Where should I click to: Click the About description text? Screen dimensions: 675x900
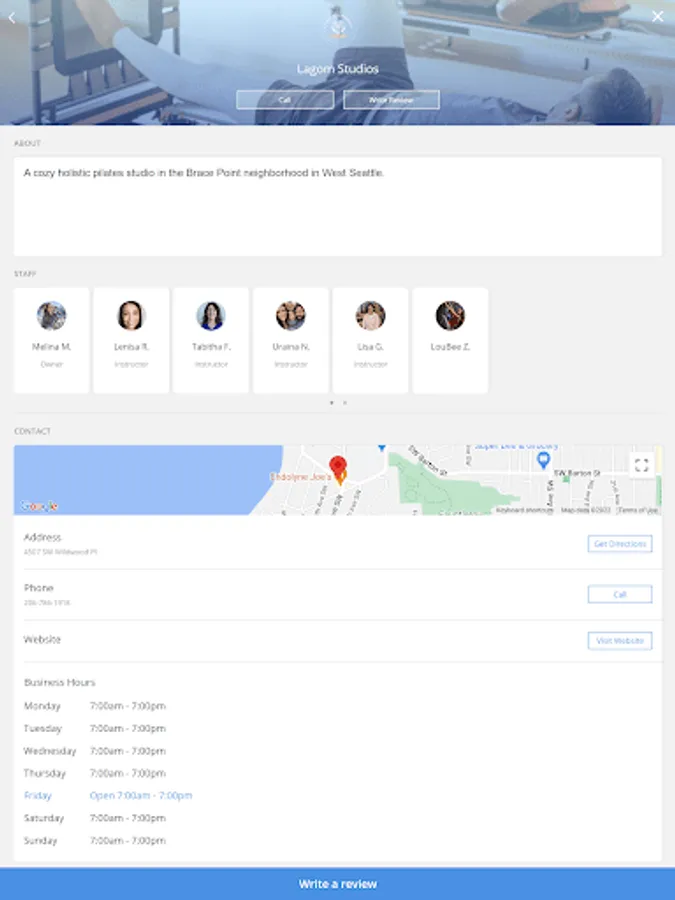click(x=204, y=173)
